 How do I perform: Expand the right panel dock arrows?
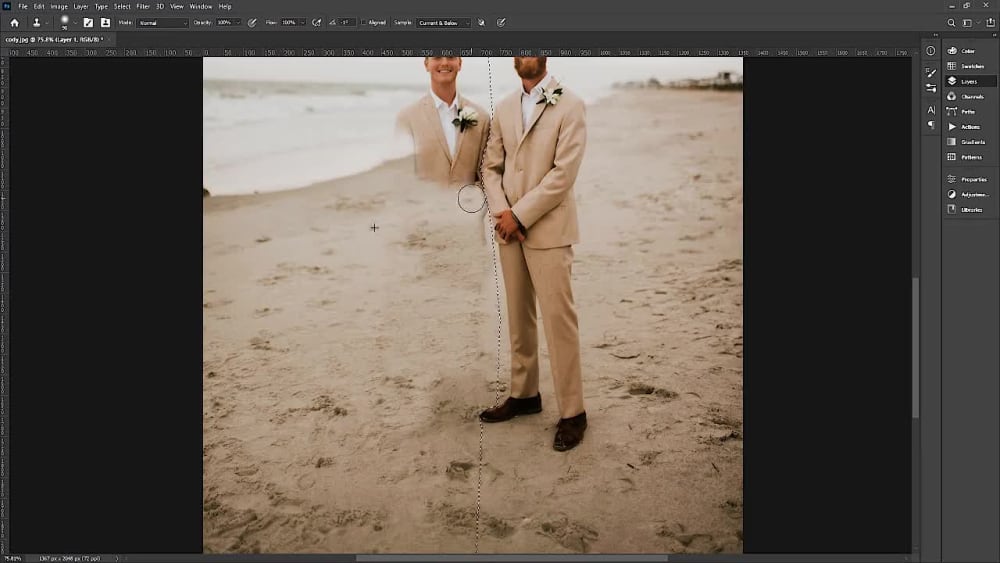(x=994, y=35)
